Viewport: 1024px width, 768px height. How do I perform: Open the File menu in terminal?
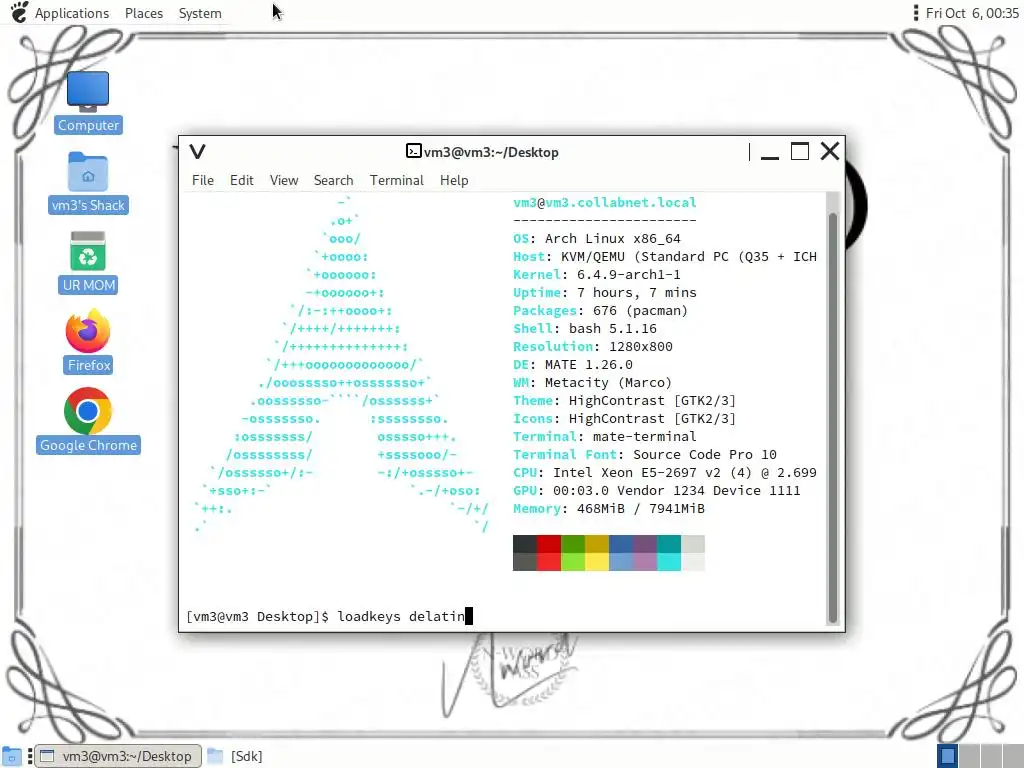202,180
